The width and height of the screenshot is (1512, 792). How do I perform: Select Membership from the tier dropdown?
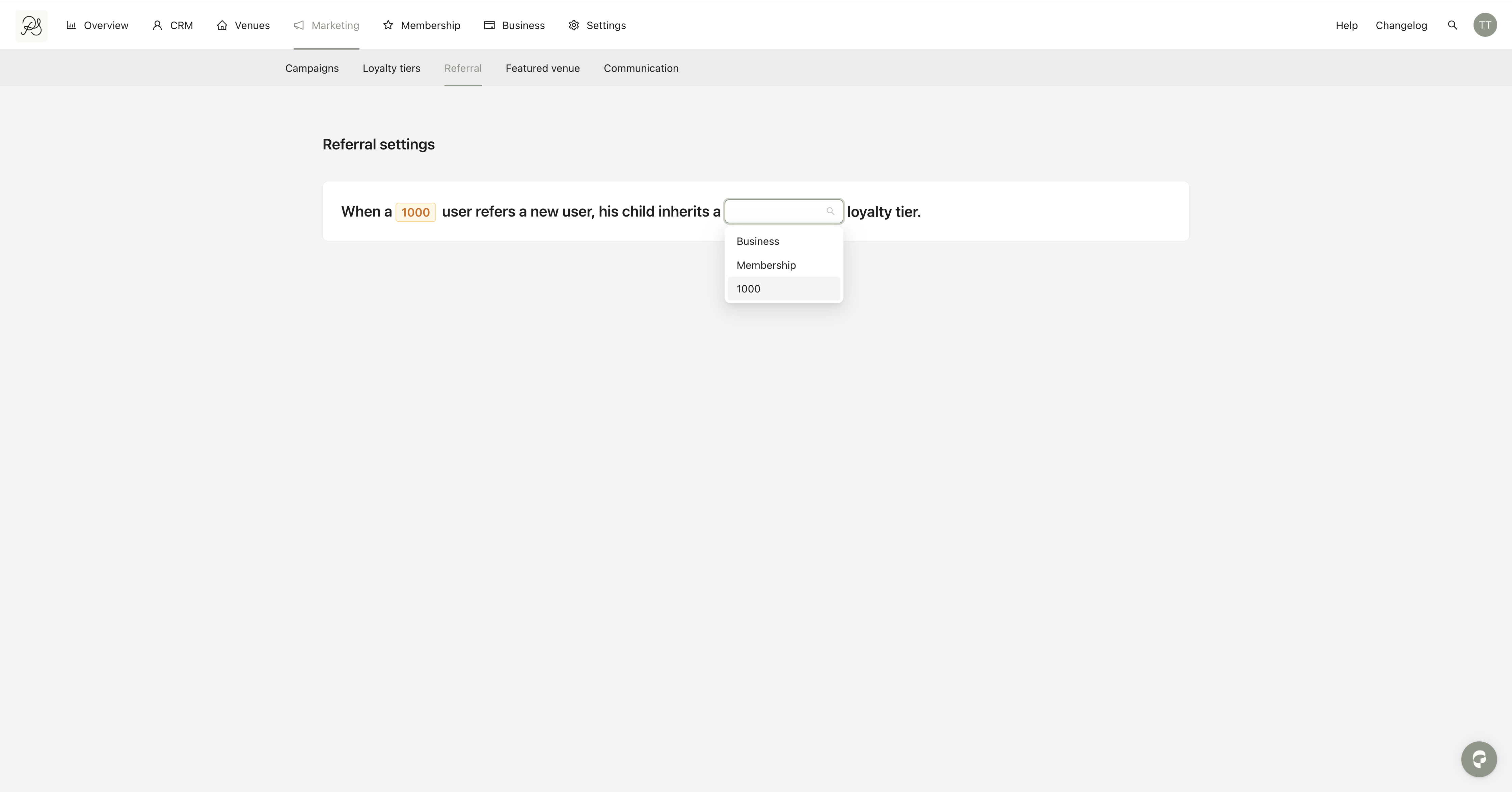[766, 265]
